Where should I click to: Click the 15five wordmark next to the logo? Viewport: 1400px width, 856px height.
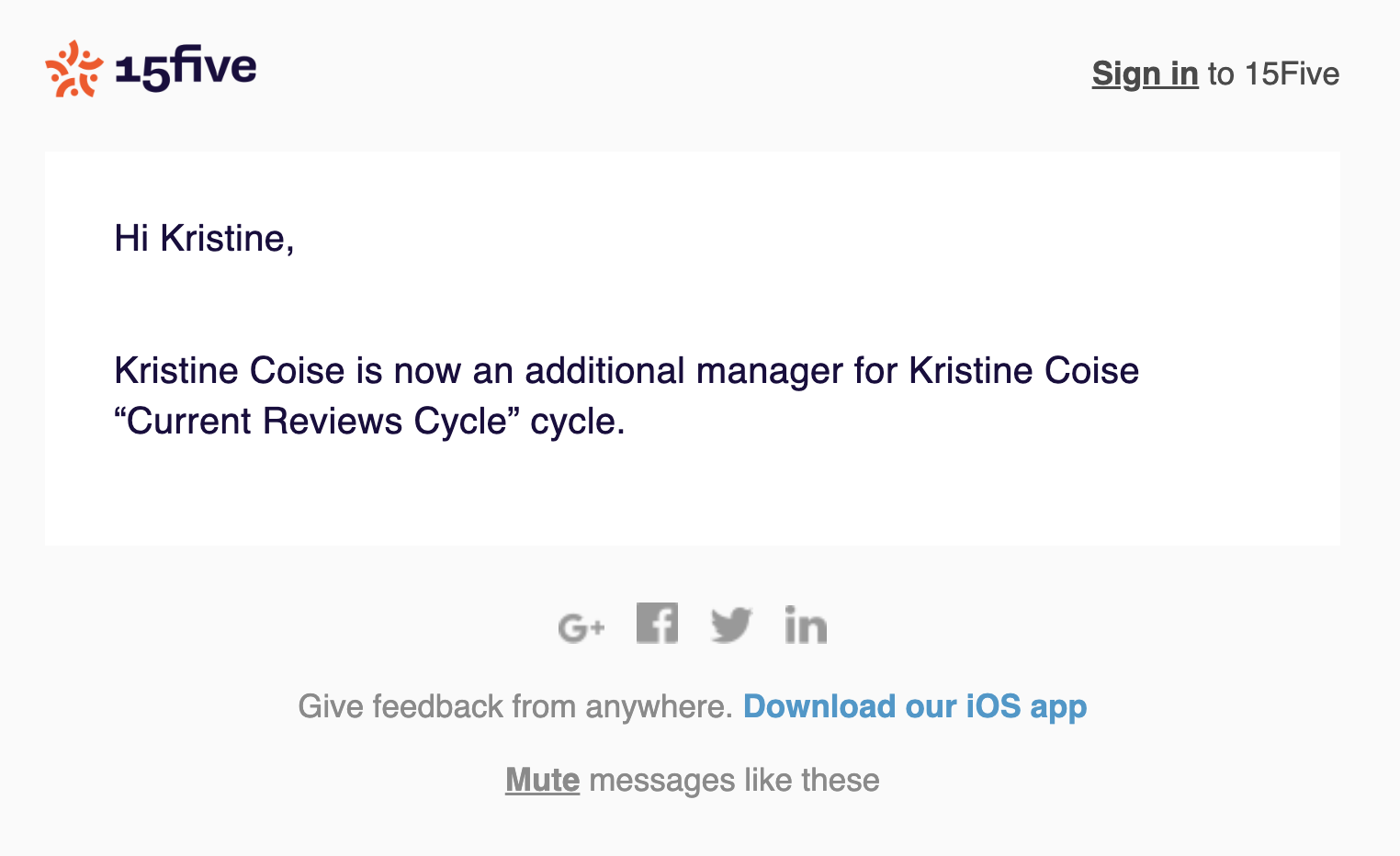[184, 69]
